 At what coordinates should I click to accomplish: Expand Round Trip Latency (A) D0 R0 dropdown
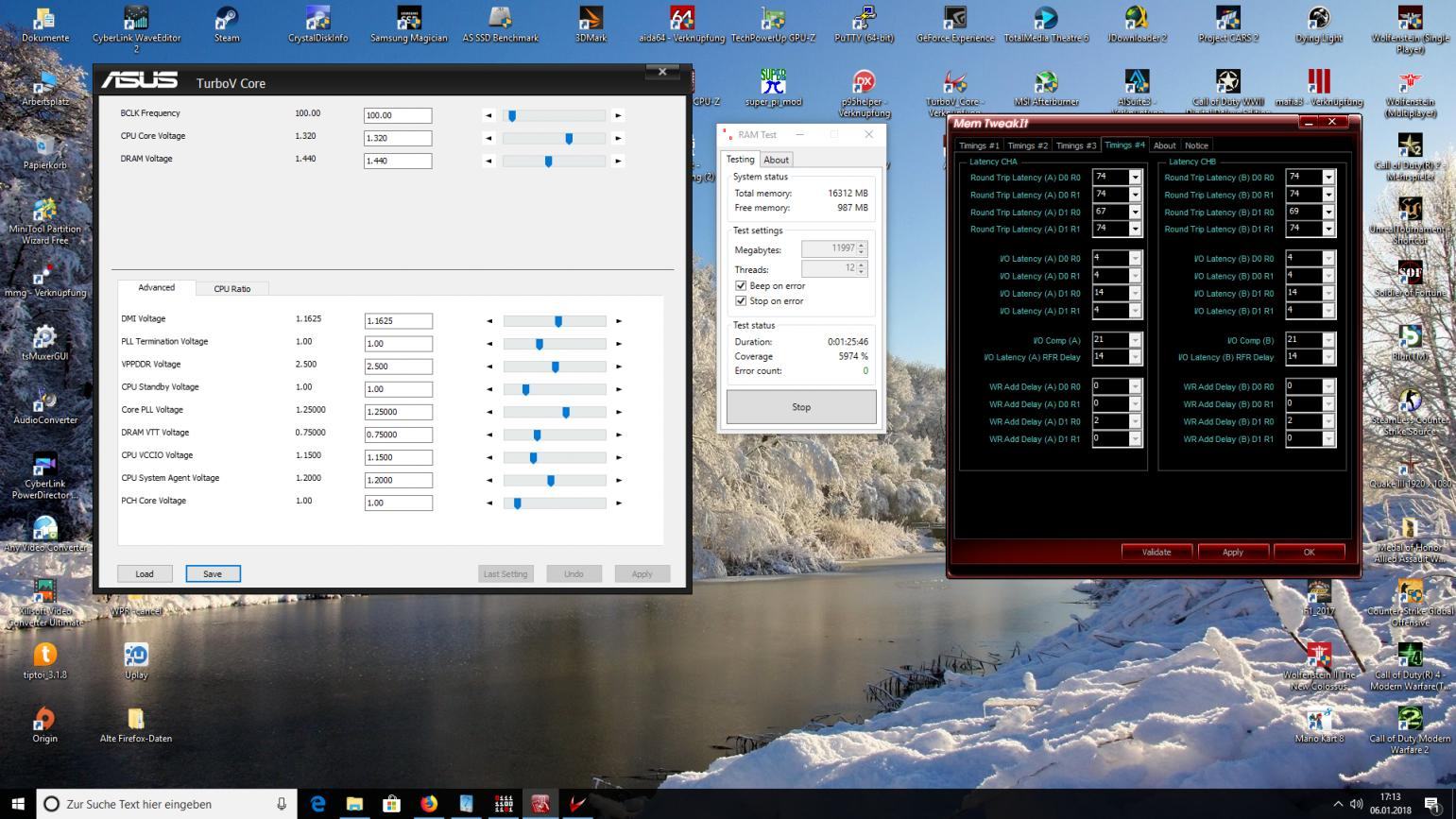coord(1135,178)
